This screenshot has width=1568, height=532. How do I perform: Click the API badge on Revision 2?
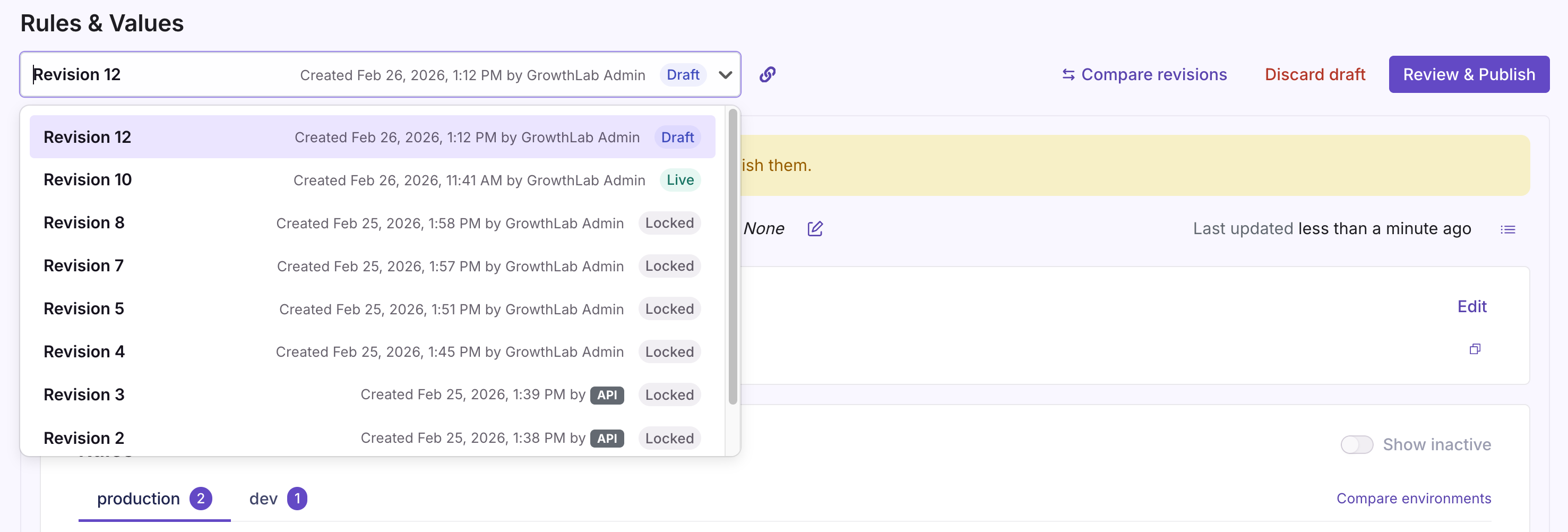click(607, 438)
